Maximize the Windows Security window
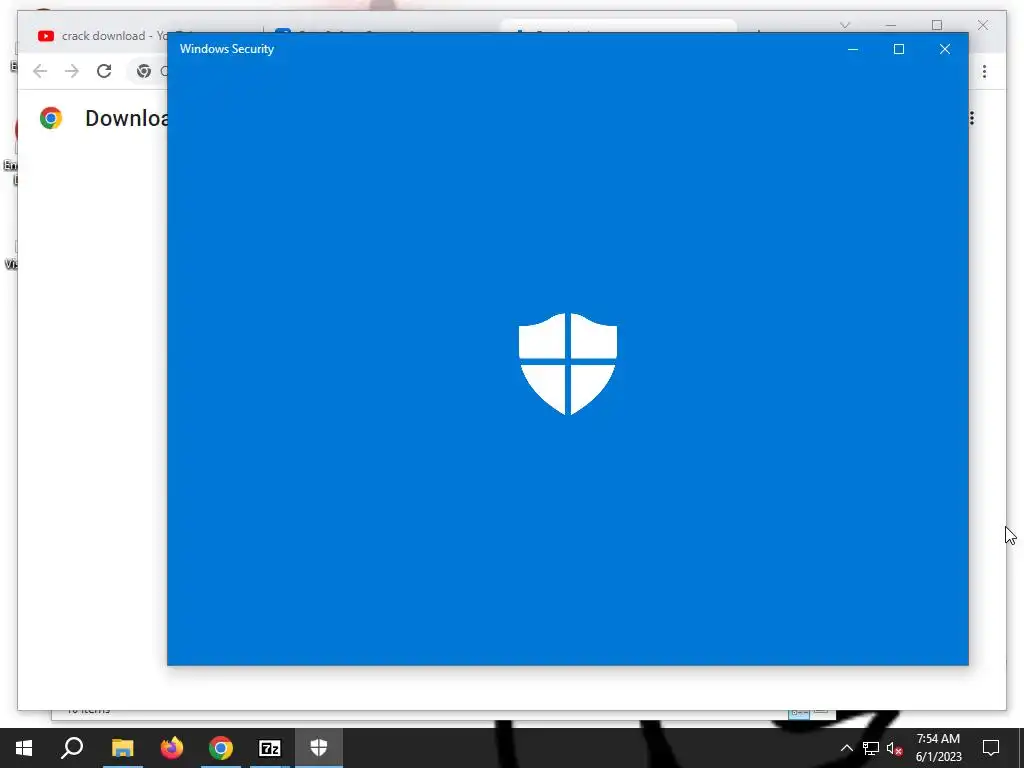Viewport: 1024px width, 768px height. point(899,49)
